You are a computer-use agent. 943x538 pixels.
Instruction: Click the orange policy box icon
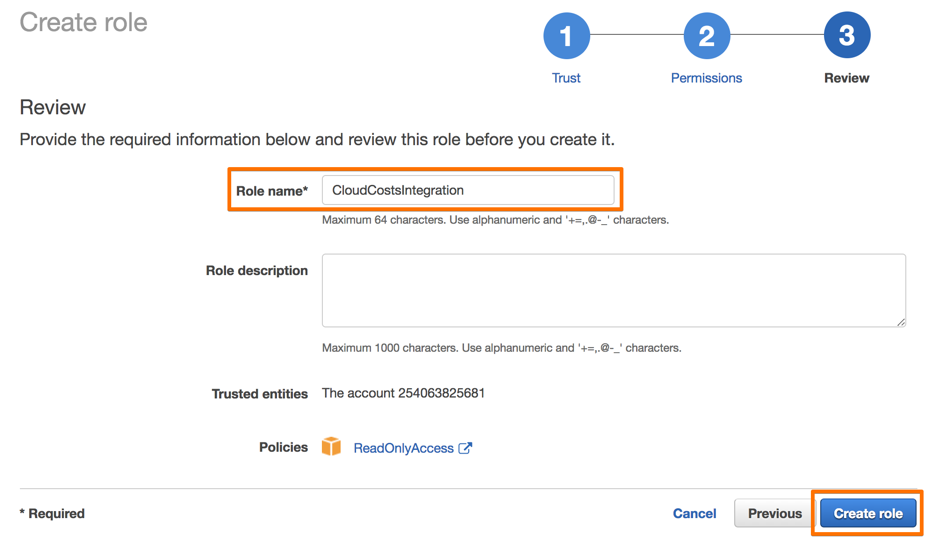click(332, 447)
